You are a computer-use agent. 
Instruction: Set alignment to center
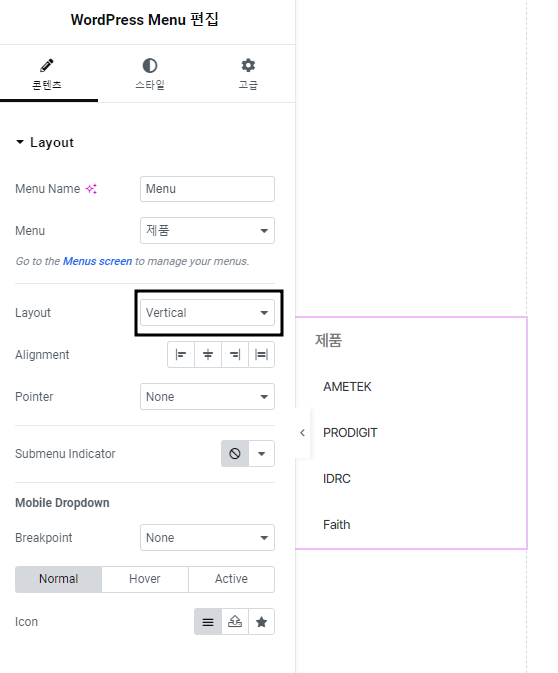tap(208, 355)
